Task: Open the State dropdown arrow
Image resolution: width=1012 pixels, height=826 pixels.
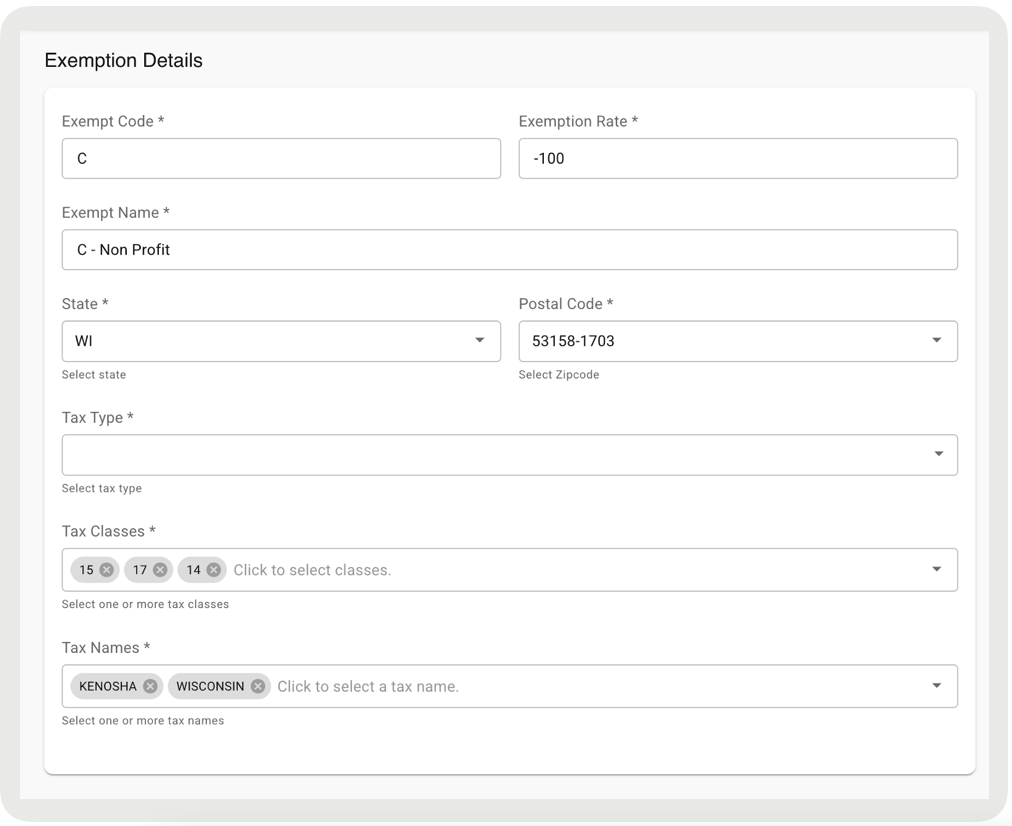Action: tap(480, 340)
